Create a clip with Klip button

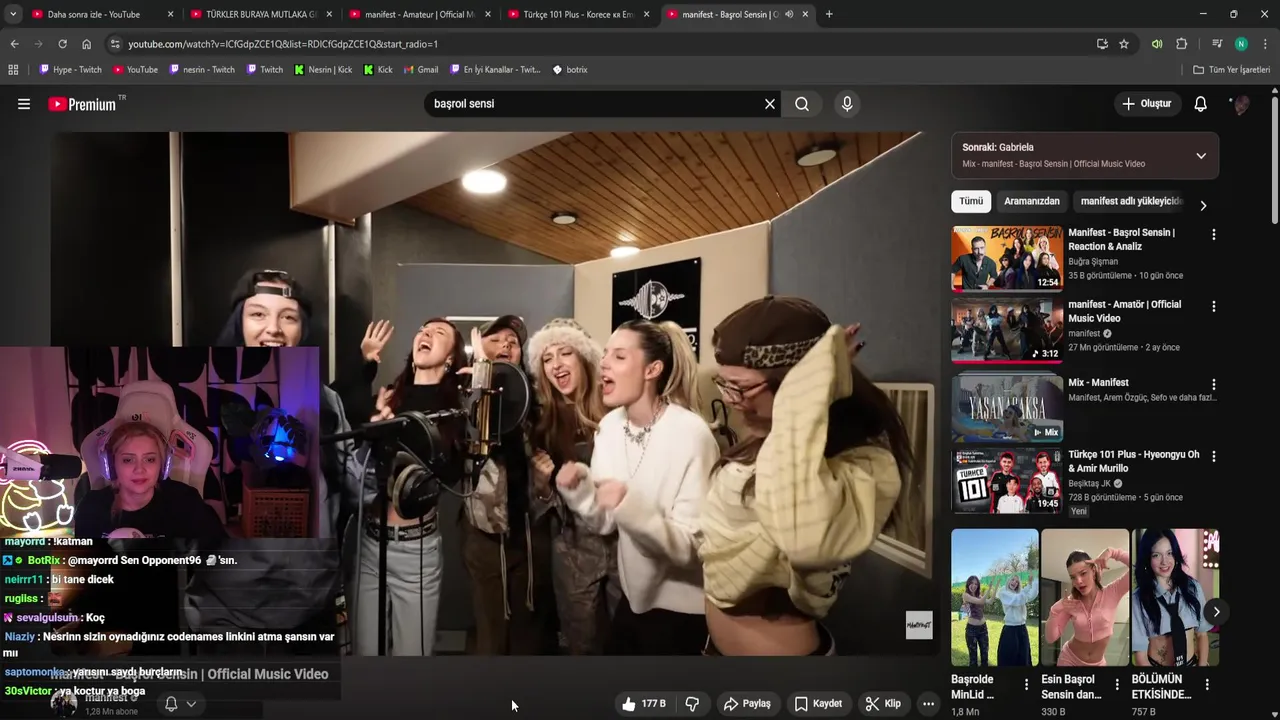883,704
